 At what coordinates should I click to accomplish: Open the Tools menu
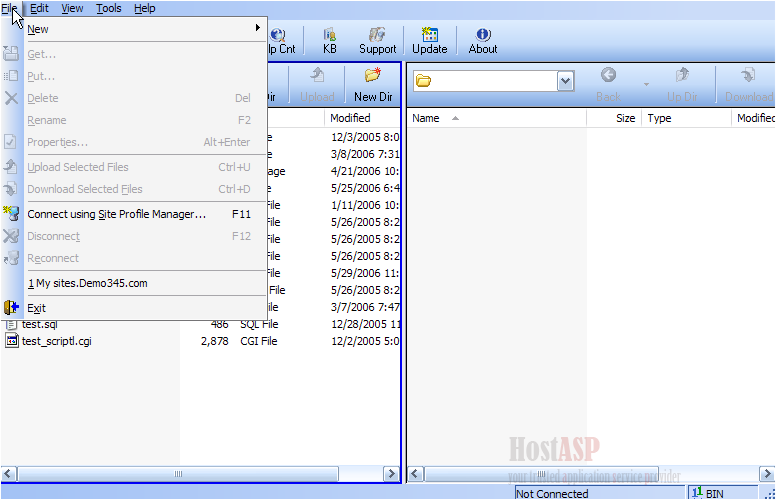click(108, 8)
